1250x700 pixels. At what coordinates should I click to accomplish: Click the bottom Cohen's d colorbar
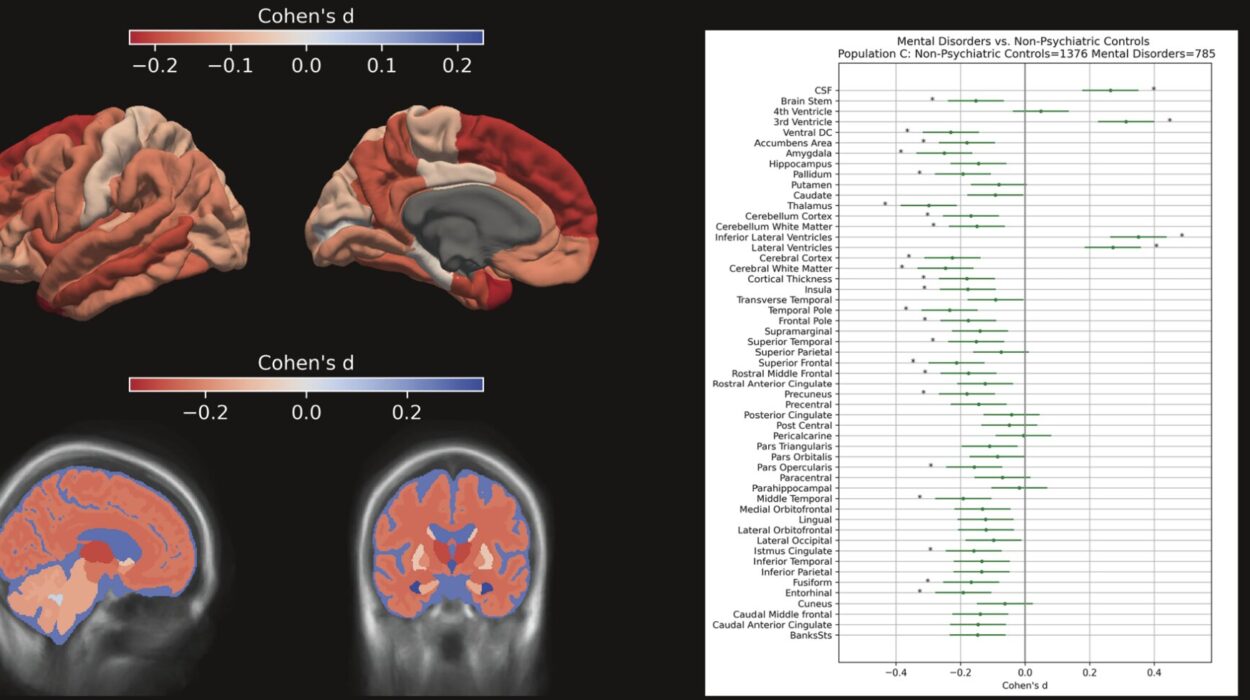coord(305,385)
